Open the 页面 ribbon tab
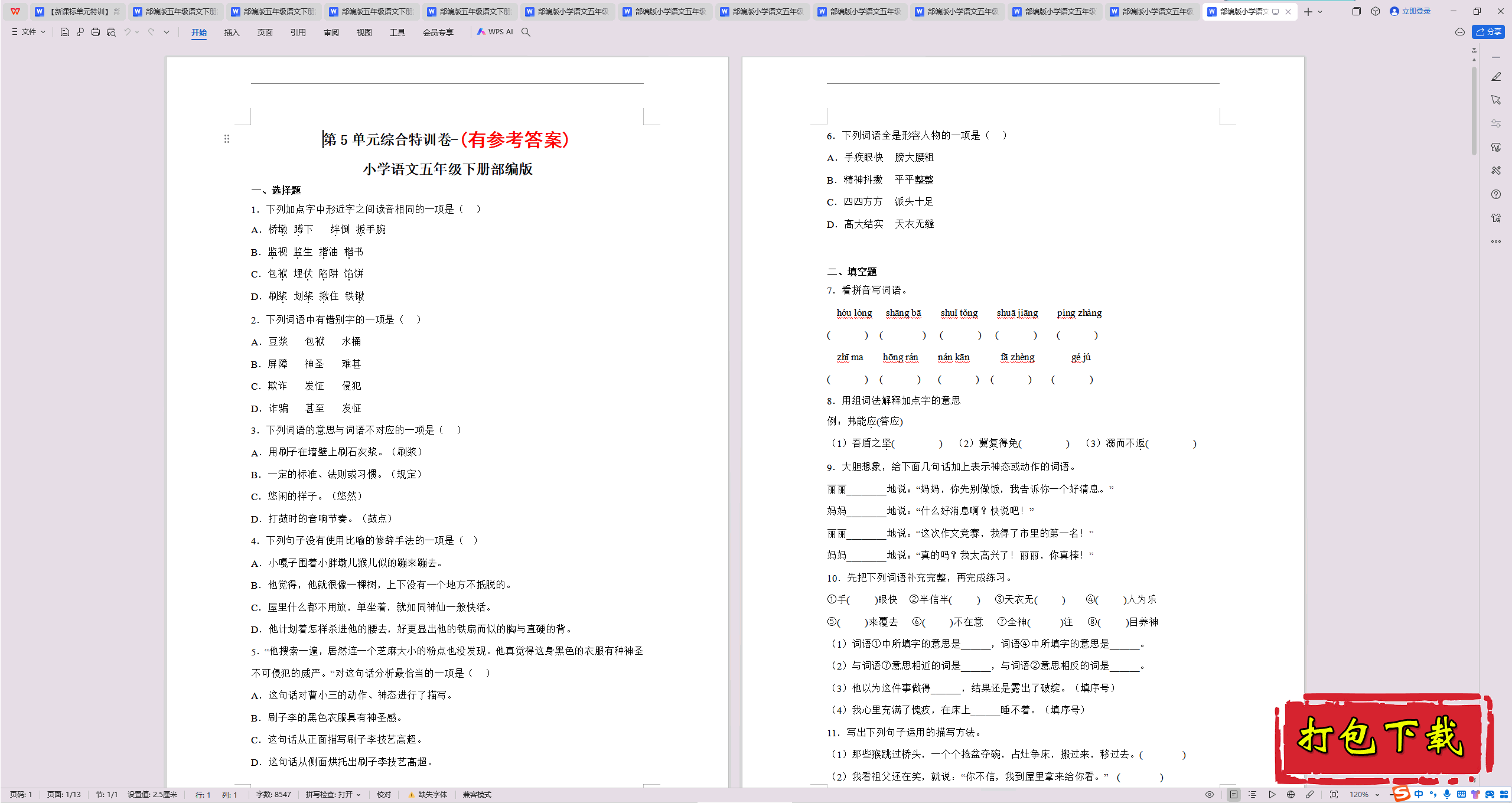Screen dimensions: 1512x803 [265, 32]
